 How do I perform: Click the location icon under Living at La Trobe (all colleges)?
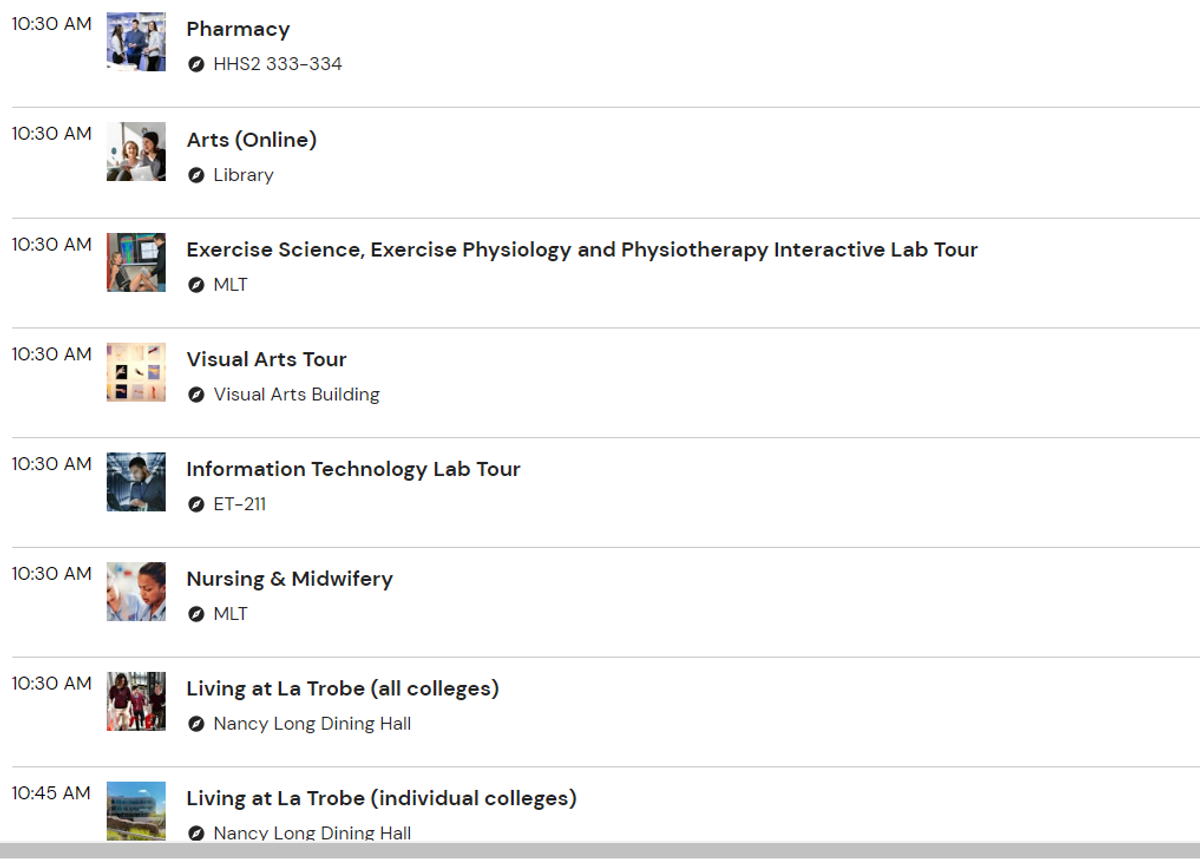196,724
